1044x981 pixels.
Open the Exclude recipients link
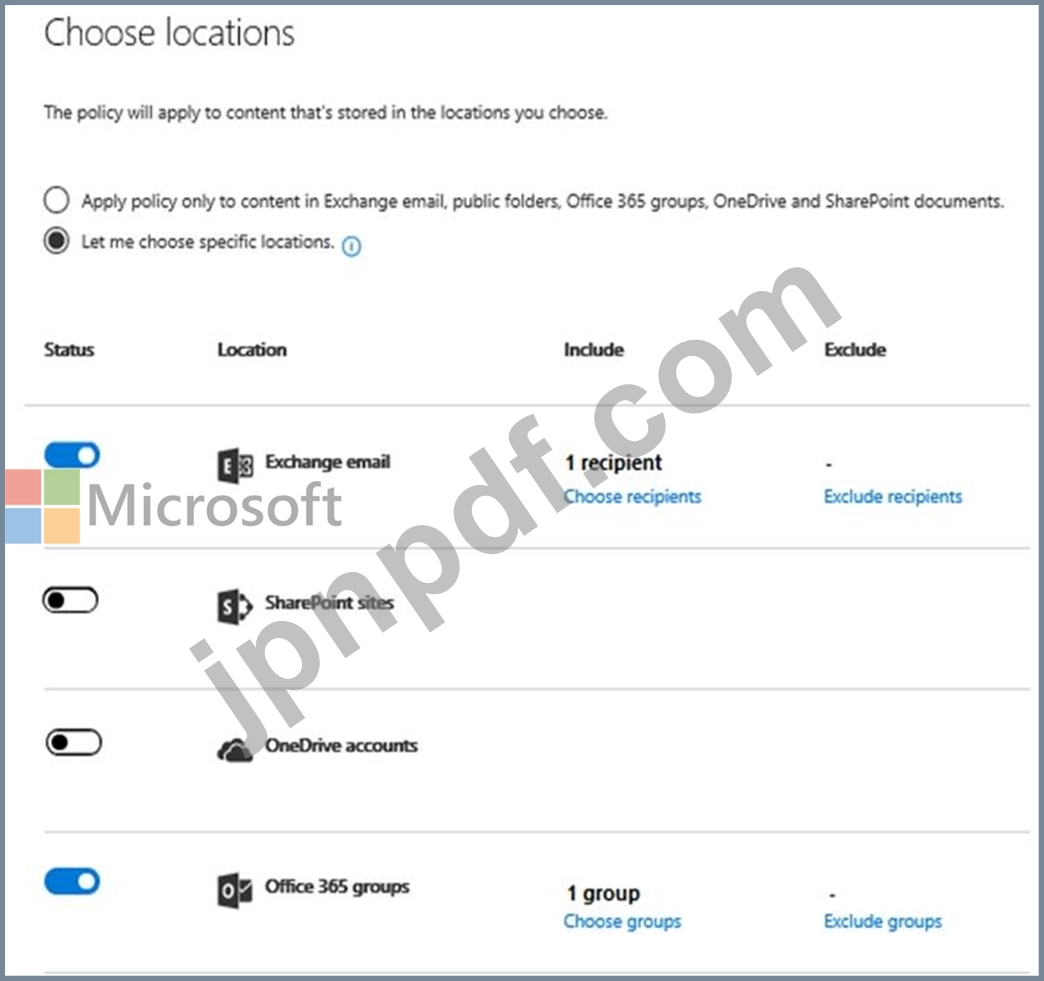click(x=893, y=496)
